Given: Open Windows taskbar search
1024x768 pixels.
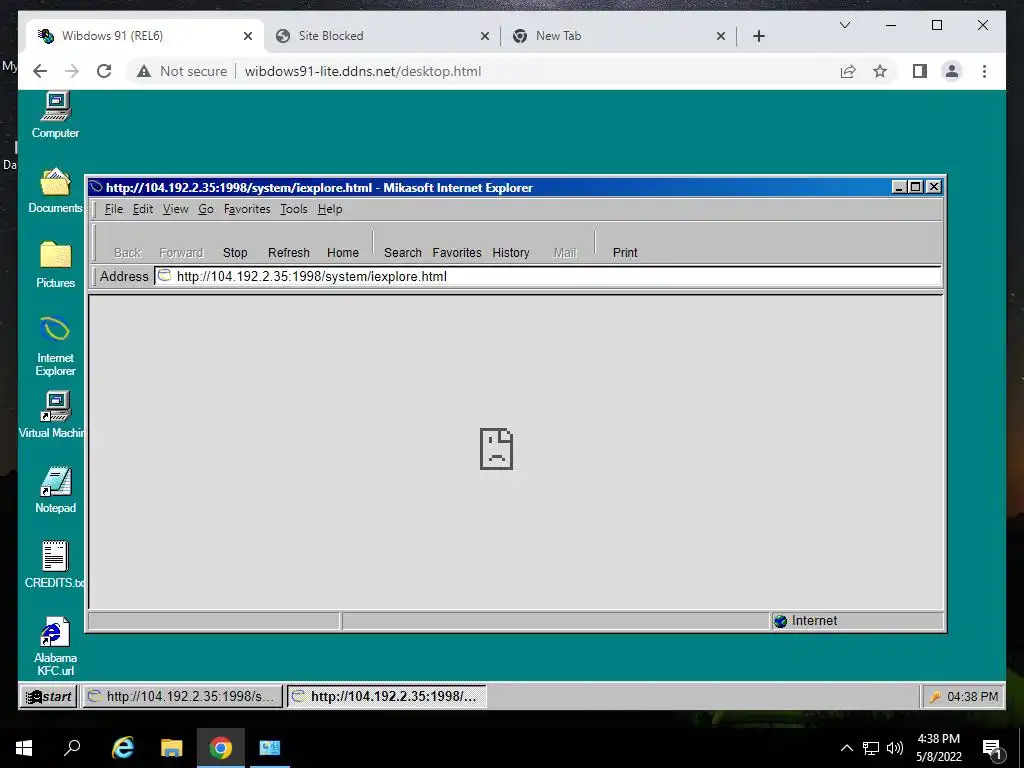Looking at the screenshot, I should point(72,748).
